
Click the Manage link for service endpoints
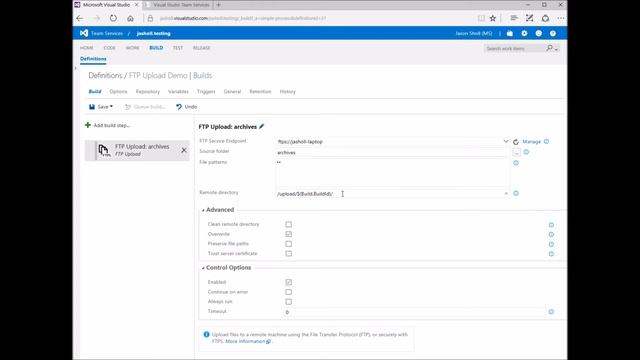(531, 142)
